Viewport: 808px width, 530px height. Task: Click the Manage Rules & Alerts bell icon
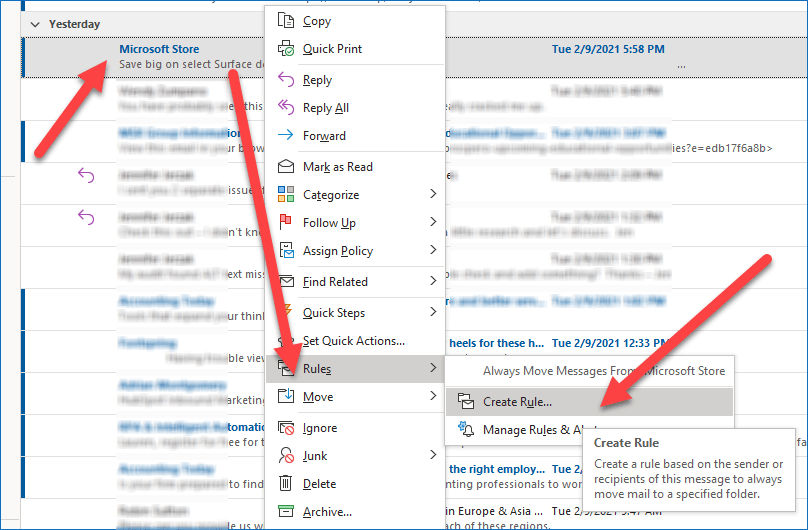(x=466, y=429)
